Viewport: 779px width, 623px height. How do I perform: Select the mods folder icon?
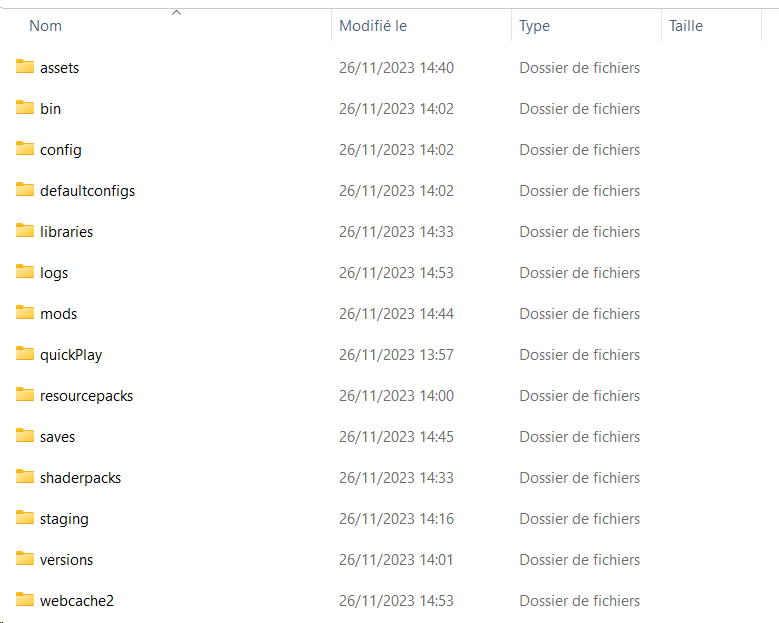pos(25,313)
